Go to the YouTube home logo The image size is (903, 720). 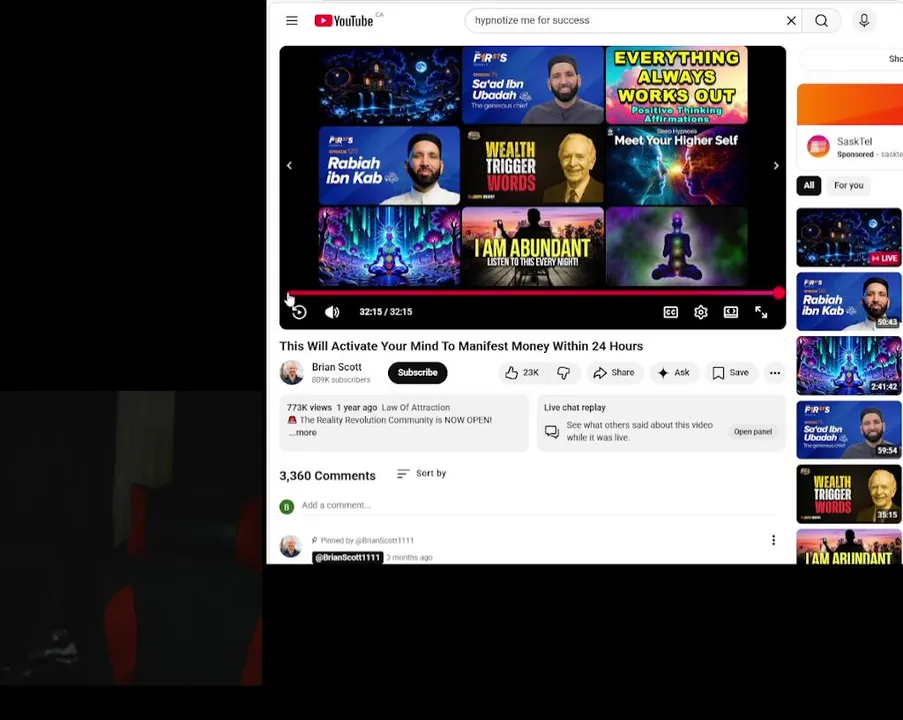344,21
